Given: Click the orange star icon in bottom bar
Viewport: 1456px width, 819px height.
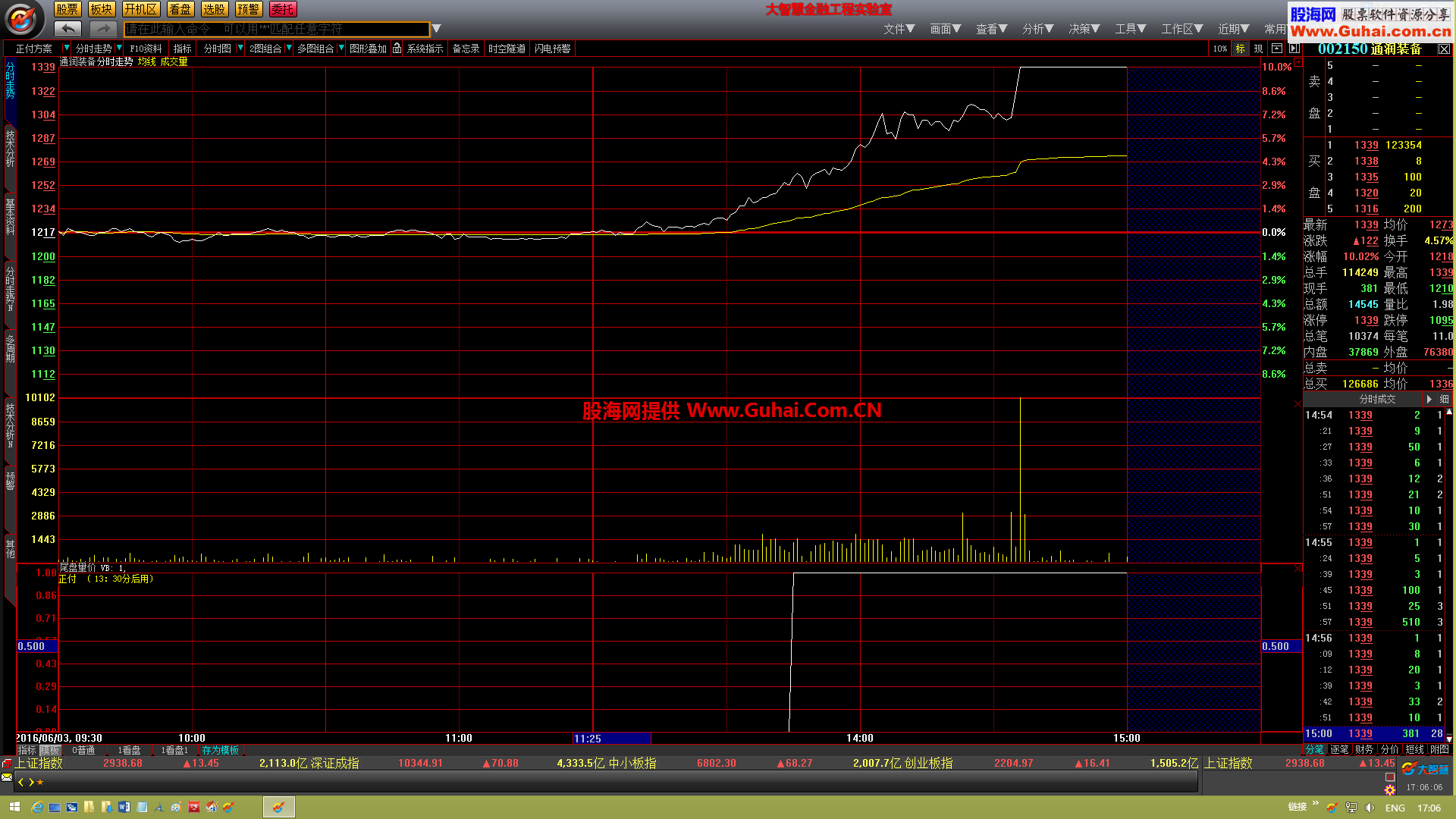Looking at the screenshot, I should [40, 782].
